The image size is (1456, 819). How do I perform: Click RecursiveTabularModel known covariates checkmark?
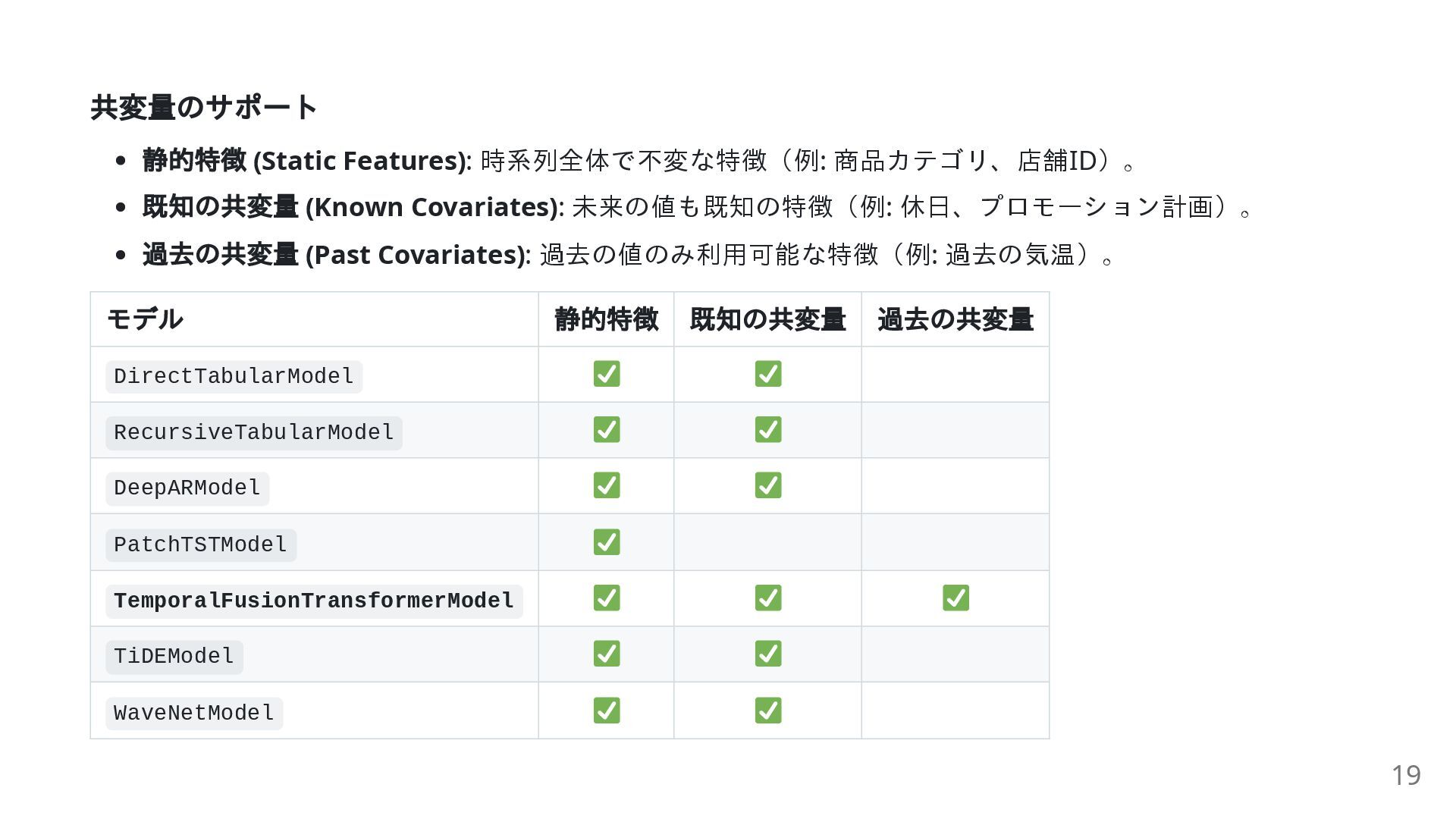(768, 430)
